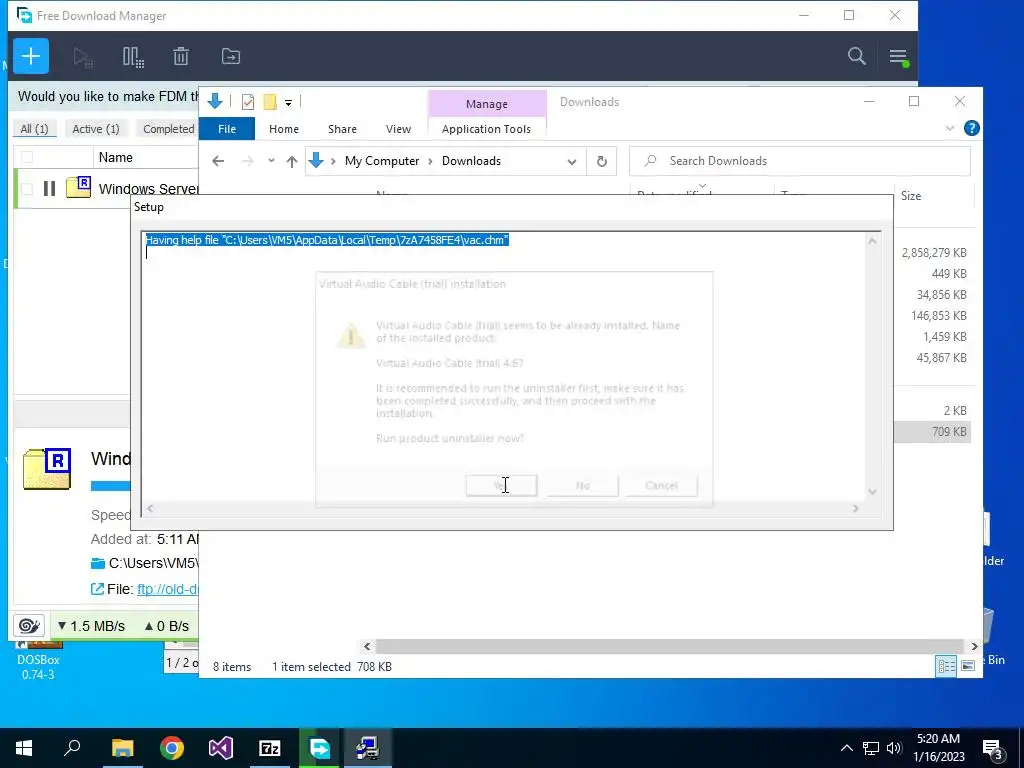The image size is (1024, 768).
Task: Click the Explorer horizontal scrollbar
Action: pos(670,647)
